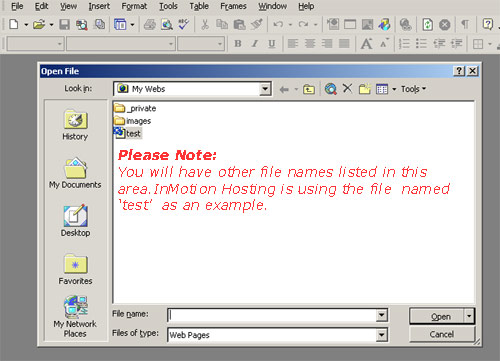Click the Preview in Browser icon
Viewport: 500px width, 361px height.
167,25
